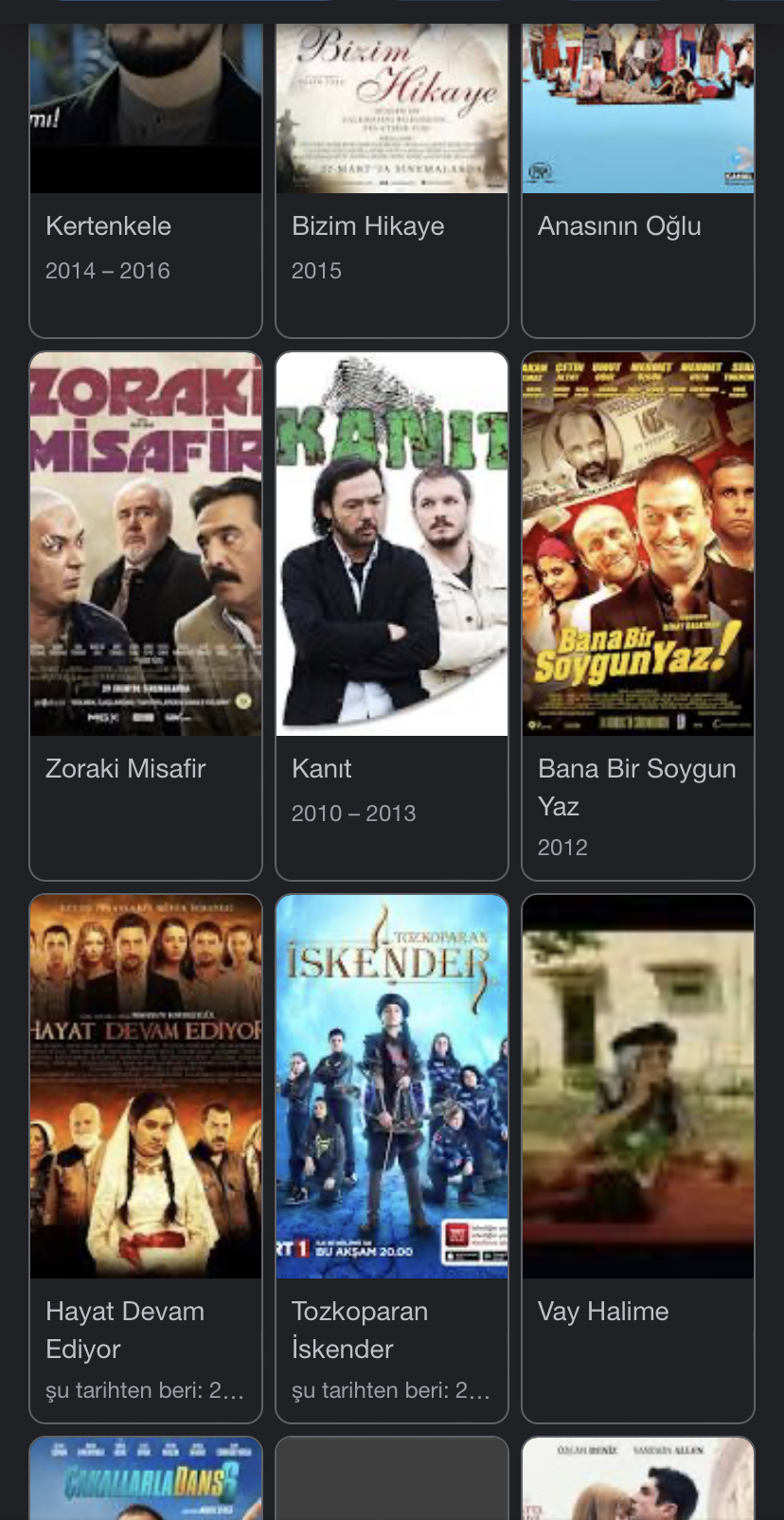Screen dimensions: 784x1520
Task: Open the Zoraki Misafir movie poster
Action: (x=146, y=545)
